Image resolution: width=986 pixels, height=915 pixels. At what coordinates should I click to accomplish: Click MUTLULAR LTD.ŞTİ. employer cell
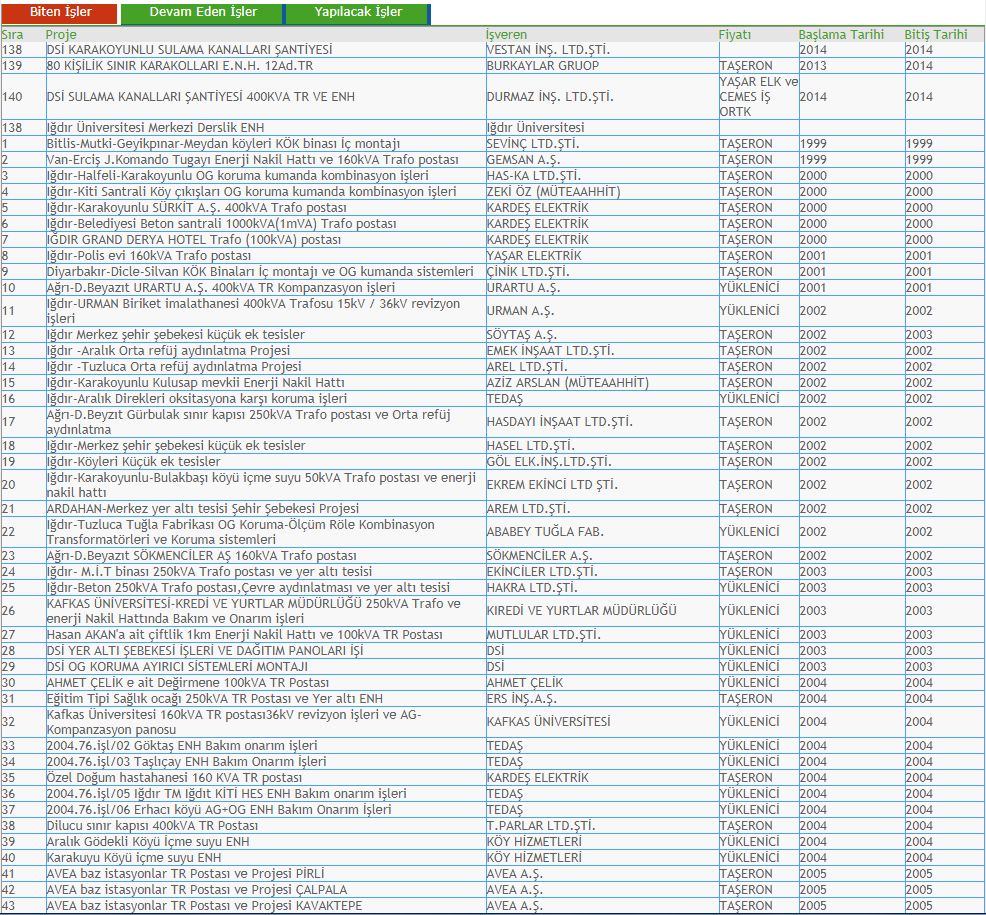pyautogui.click(x=602, y=635)
